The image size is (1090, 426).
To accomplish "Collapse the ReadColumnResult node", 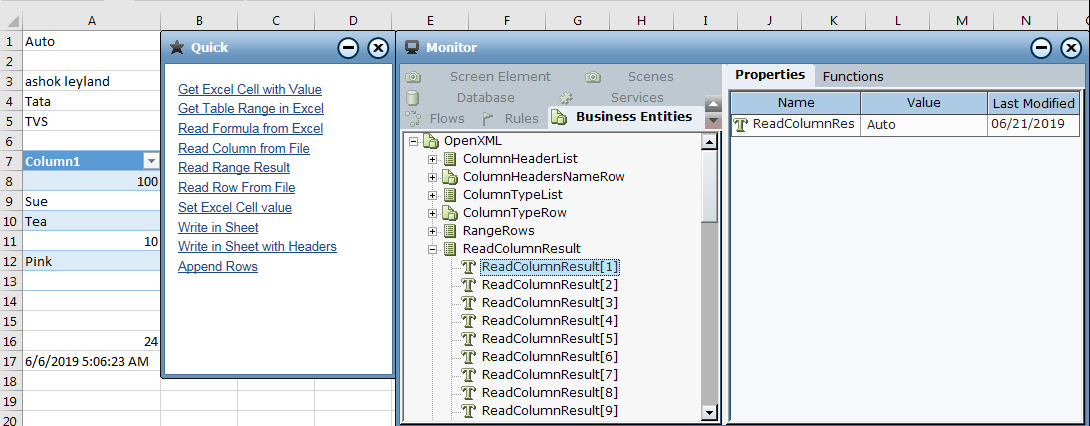I will (432, 249).
